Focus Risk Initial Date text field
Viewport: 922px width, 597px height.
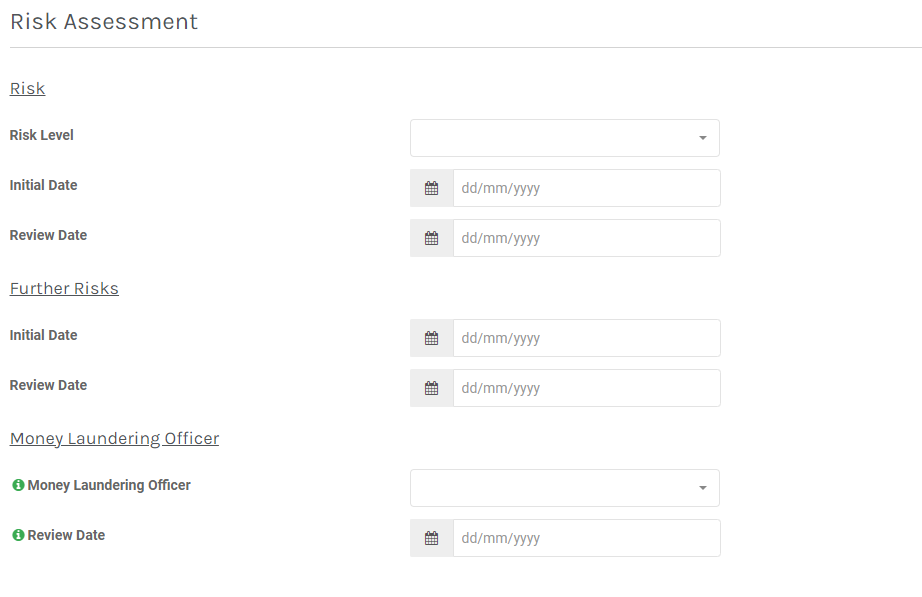(x=587, y=188)
